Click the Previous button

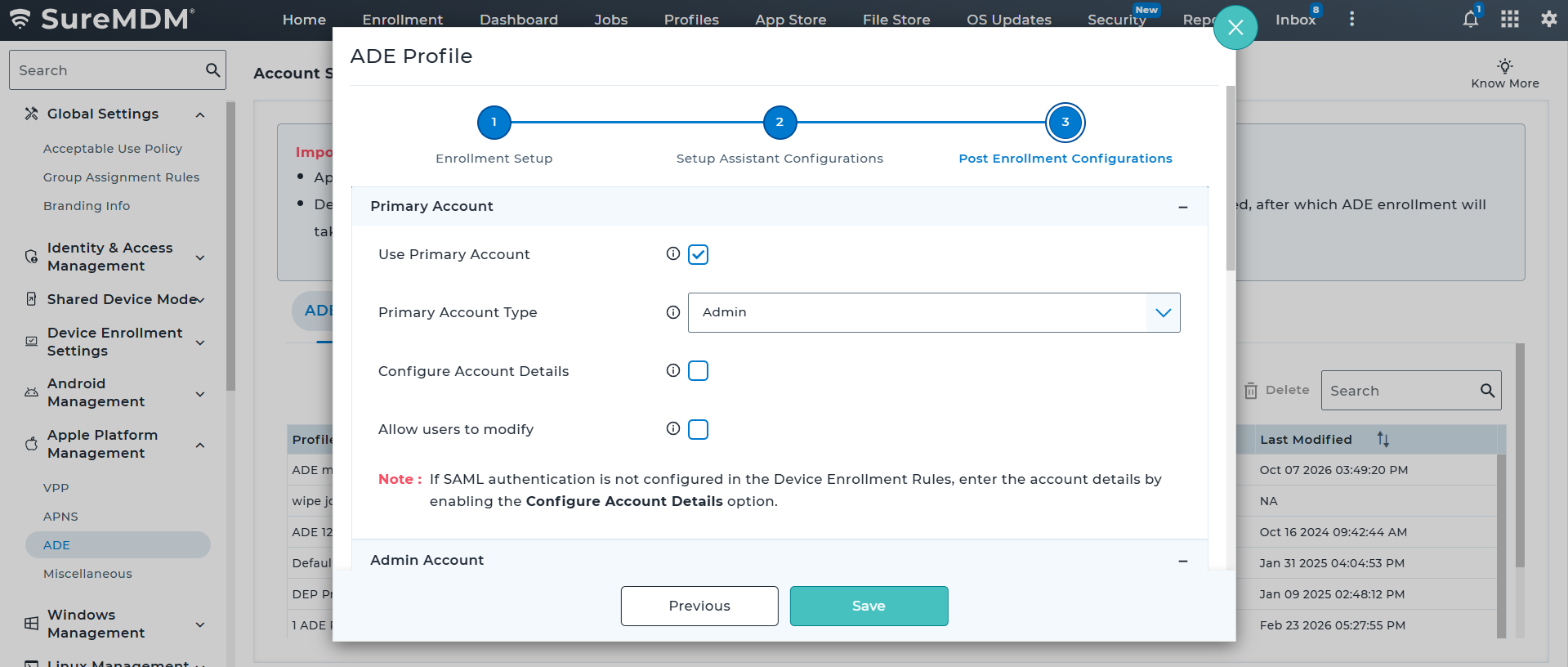[699, 606]
